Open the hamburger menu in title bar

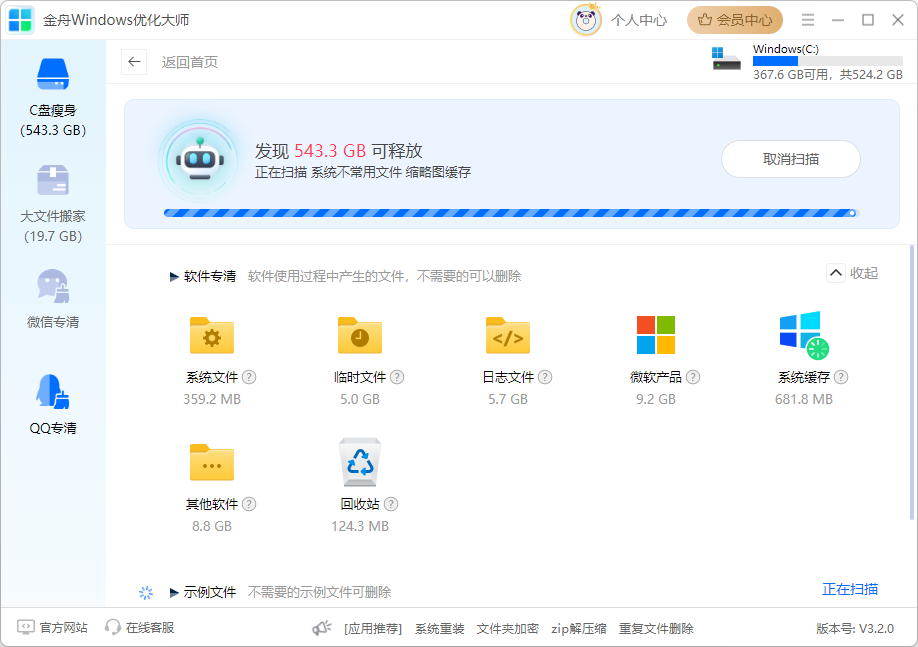(x=807, y=20)
